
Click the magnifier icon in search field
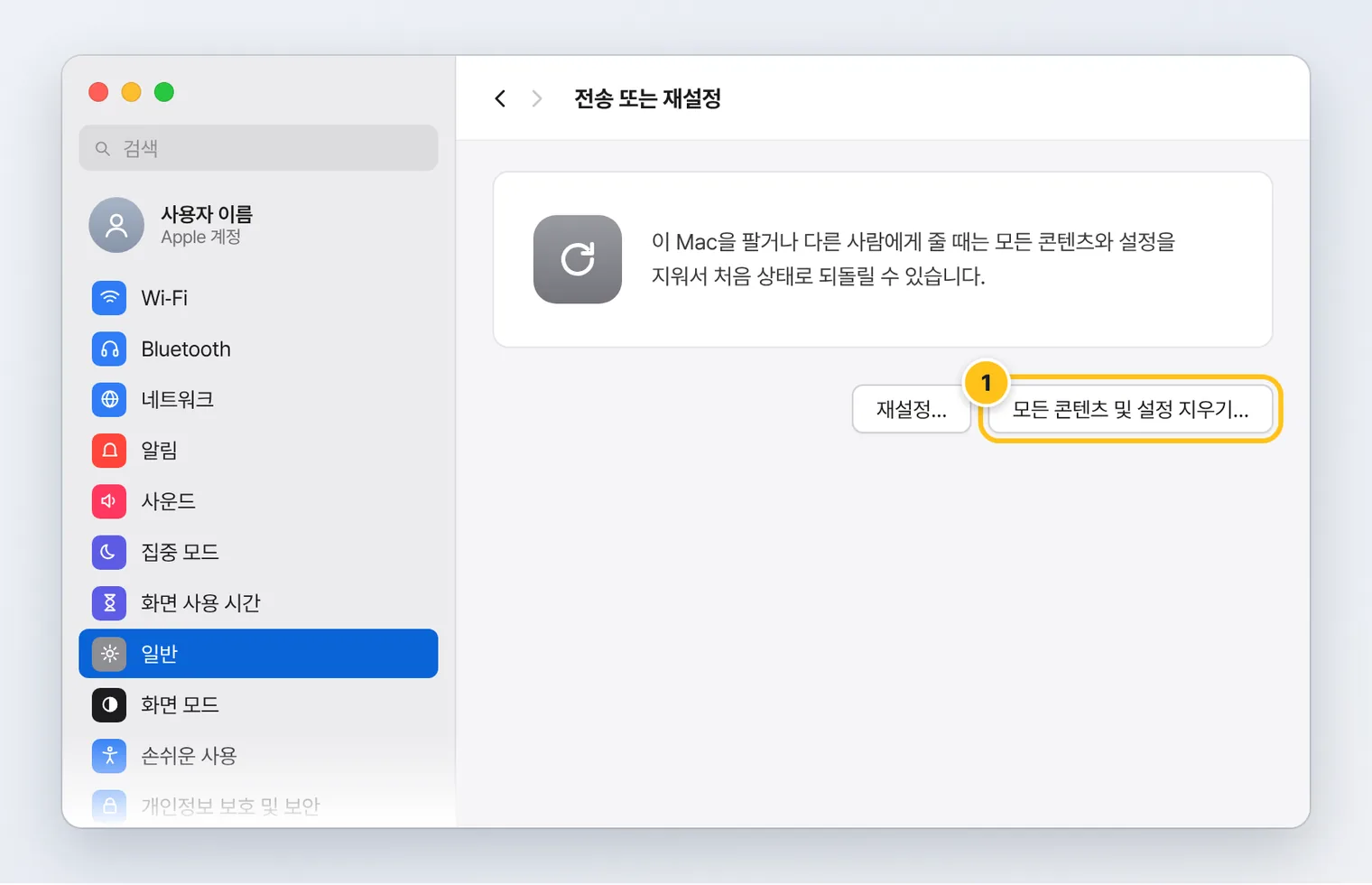pyautogui.click(x=103, y=148)
